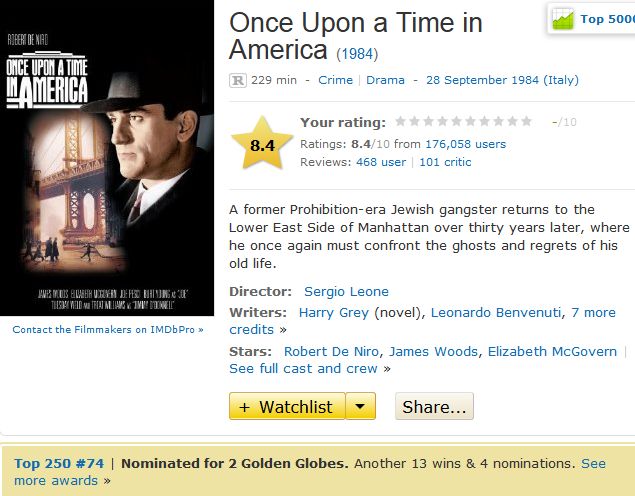The height and width of the screenshot is (496, 635).
Task: Open the 28 September 1984 release date link
Action: click(x=502, y=80)
